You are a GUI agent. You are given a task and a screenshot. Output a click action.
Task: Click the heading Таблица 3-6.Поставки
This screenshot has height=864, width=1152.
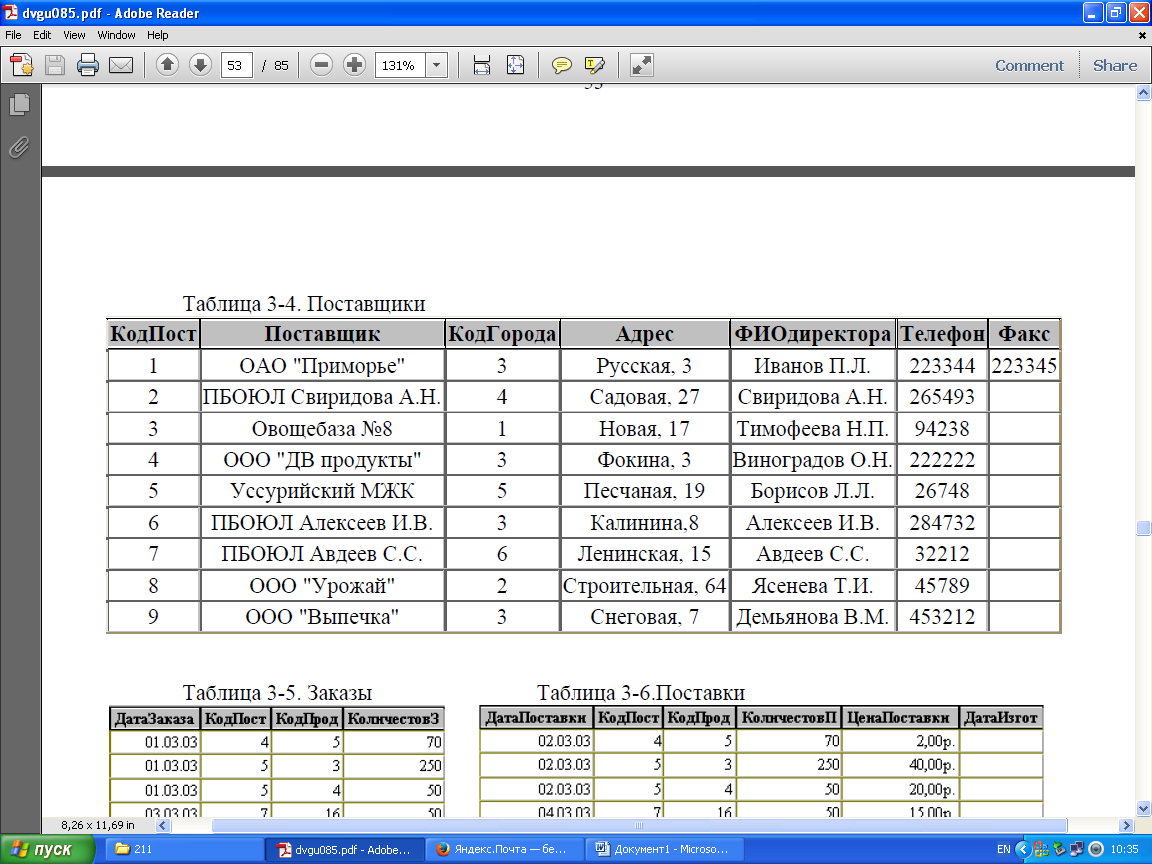tap(641, 693)
